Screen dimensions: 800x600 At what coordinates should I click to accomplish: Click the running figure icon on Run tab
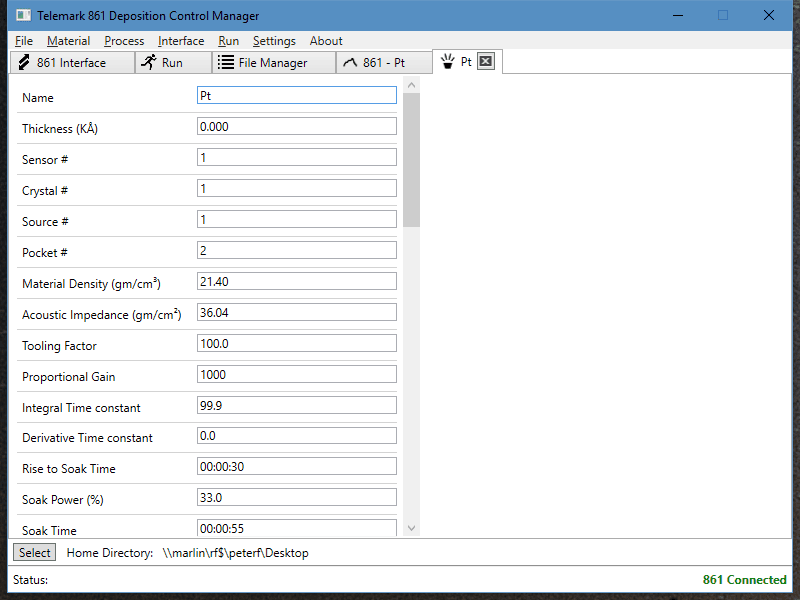pos(148,62)
